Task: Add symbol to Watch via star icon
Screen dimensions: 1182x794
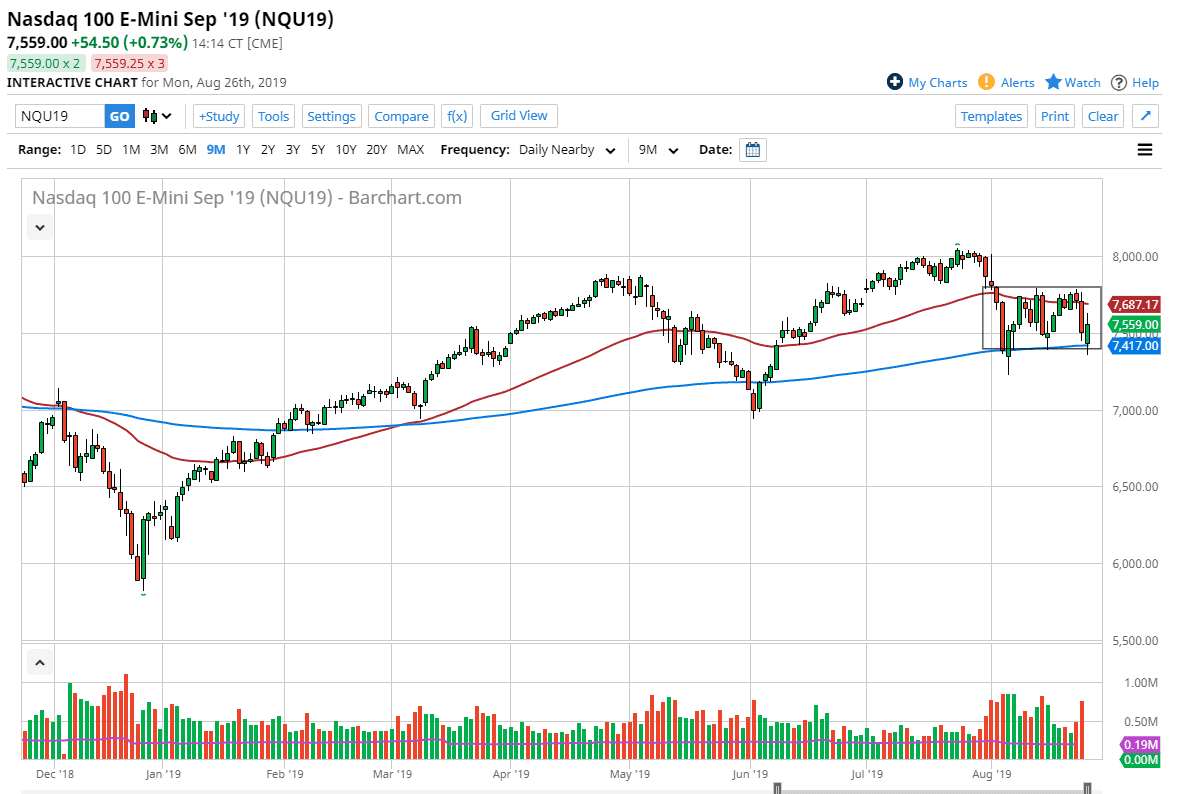Action: pos(1055,82)
